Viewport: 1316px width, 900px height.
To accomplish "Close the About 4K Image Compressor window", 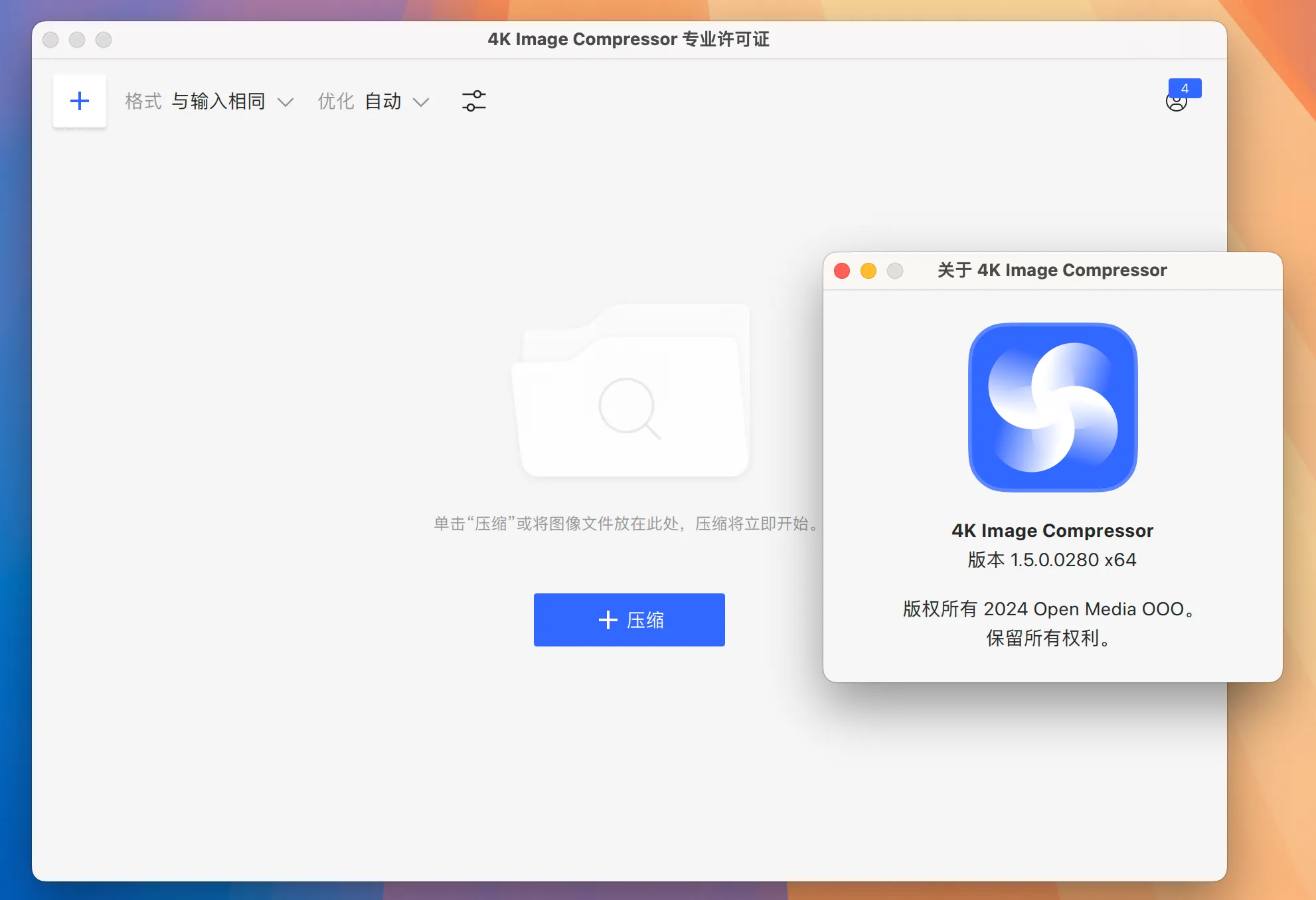I will coord(842,271).
